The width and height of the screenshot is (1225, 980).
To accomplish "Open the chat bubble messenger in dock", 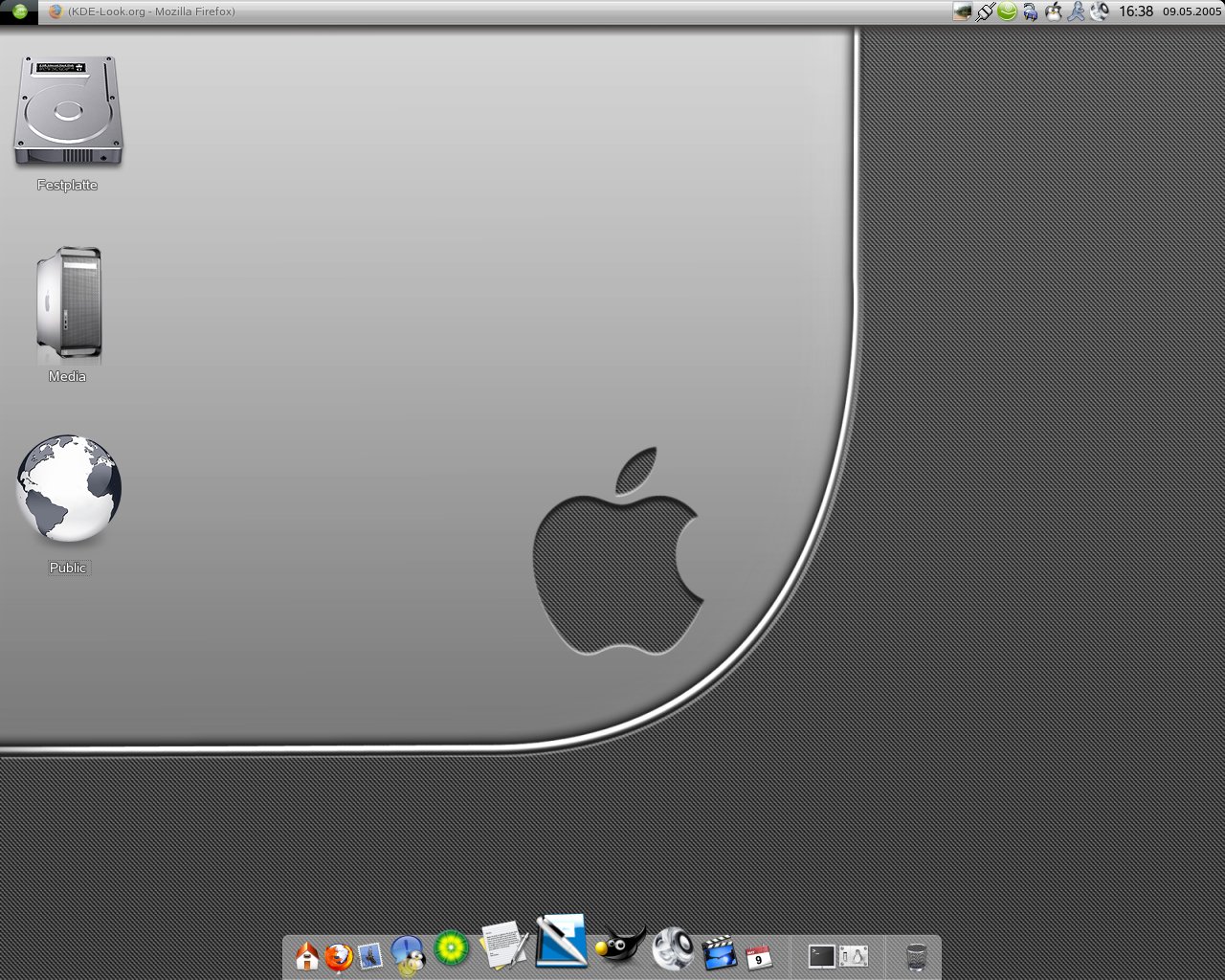I will point(409,955).
